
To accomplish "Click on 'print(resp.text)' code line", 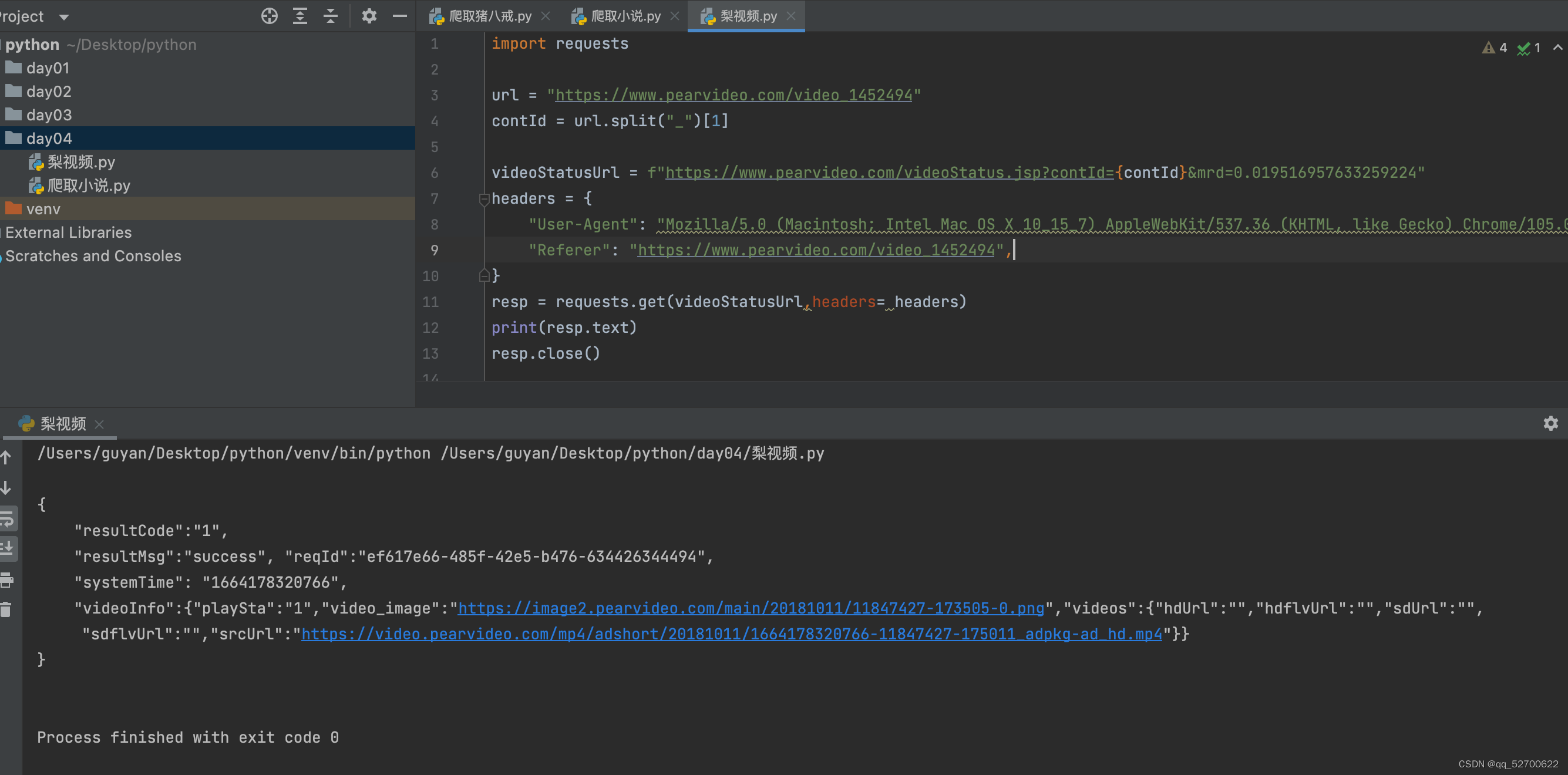I will pyautogui.click(x=564, y=328).
